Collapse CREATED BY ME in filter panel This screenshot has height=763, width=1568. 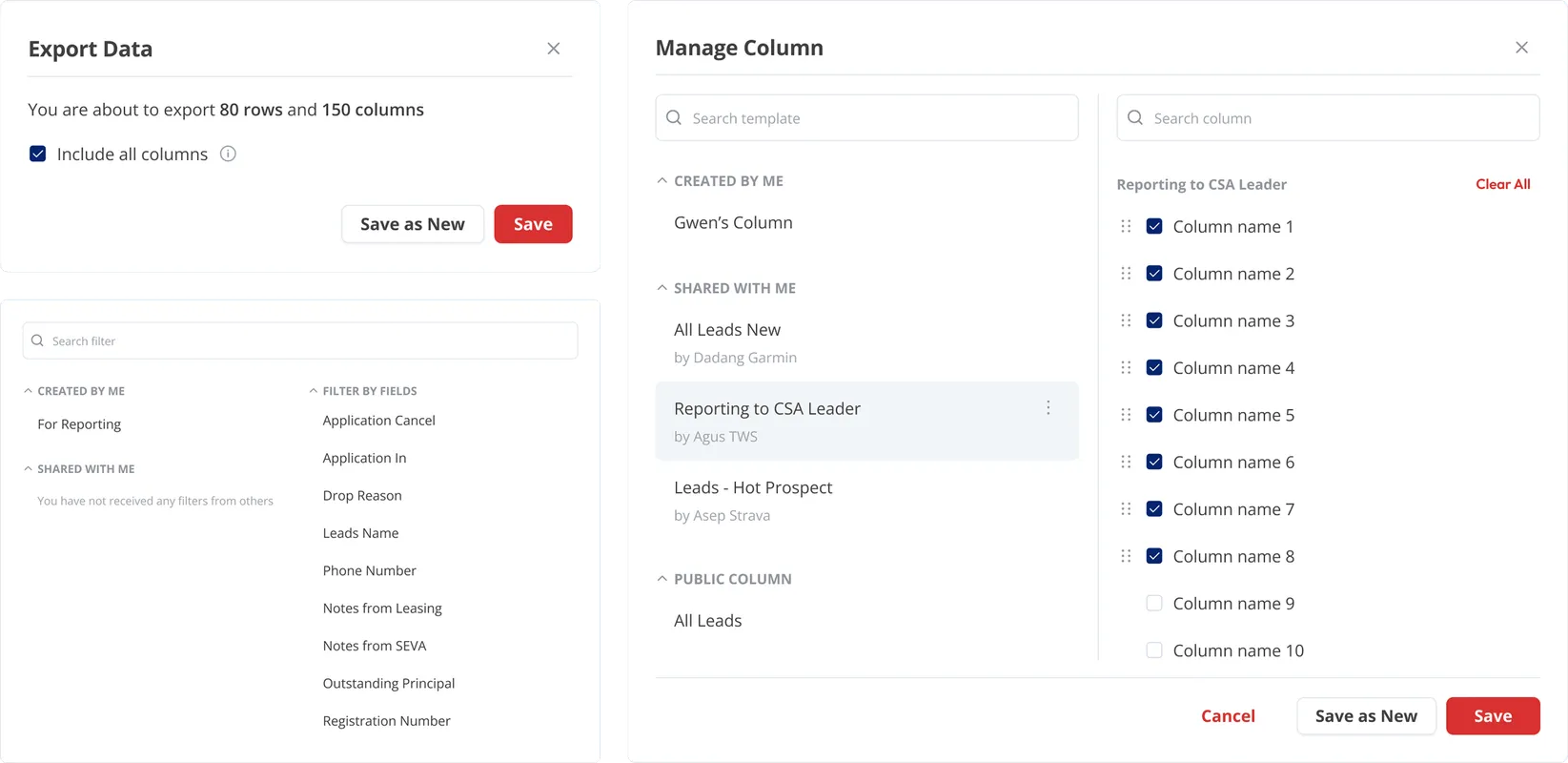pyautogui.click(x=29, y=390)
